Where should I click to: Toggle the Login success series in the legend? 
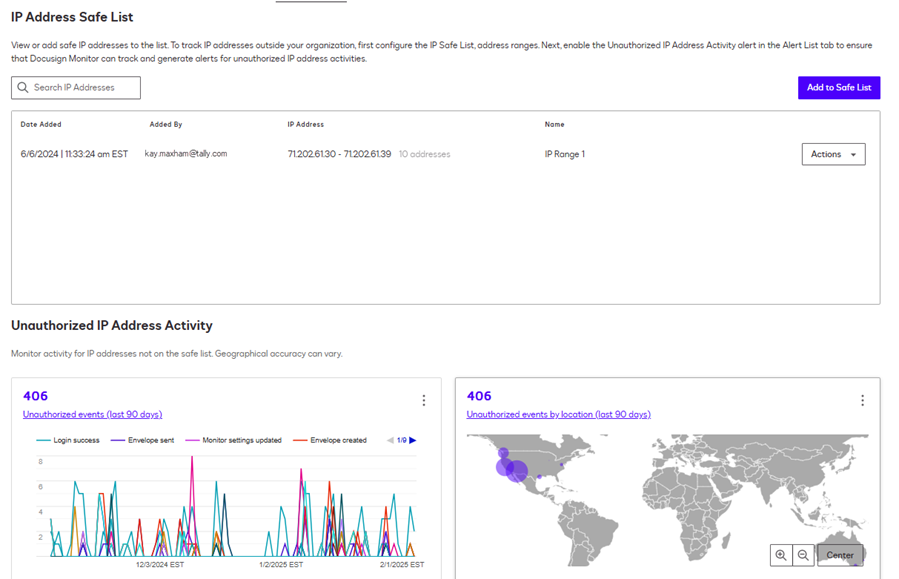click(74, 439)
